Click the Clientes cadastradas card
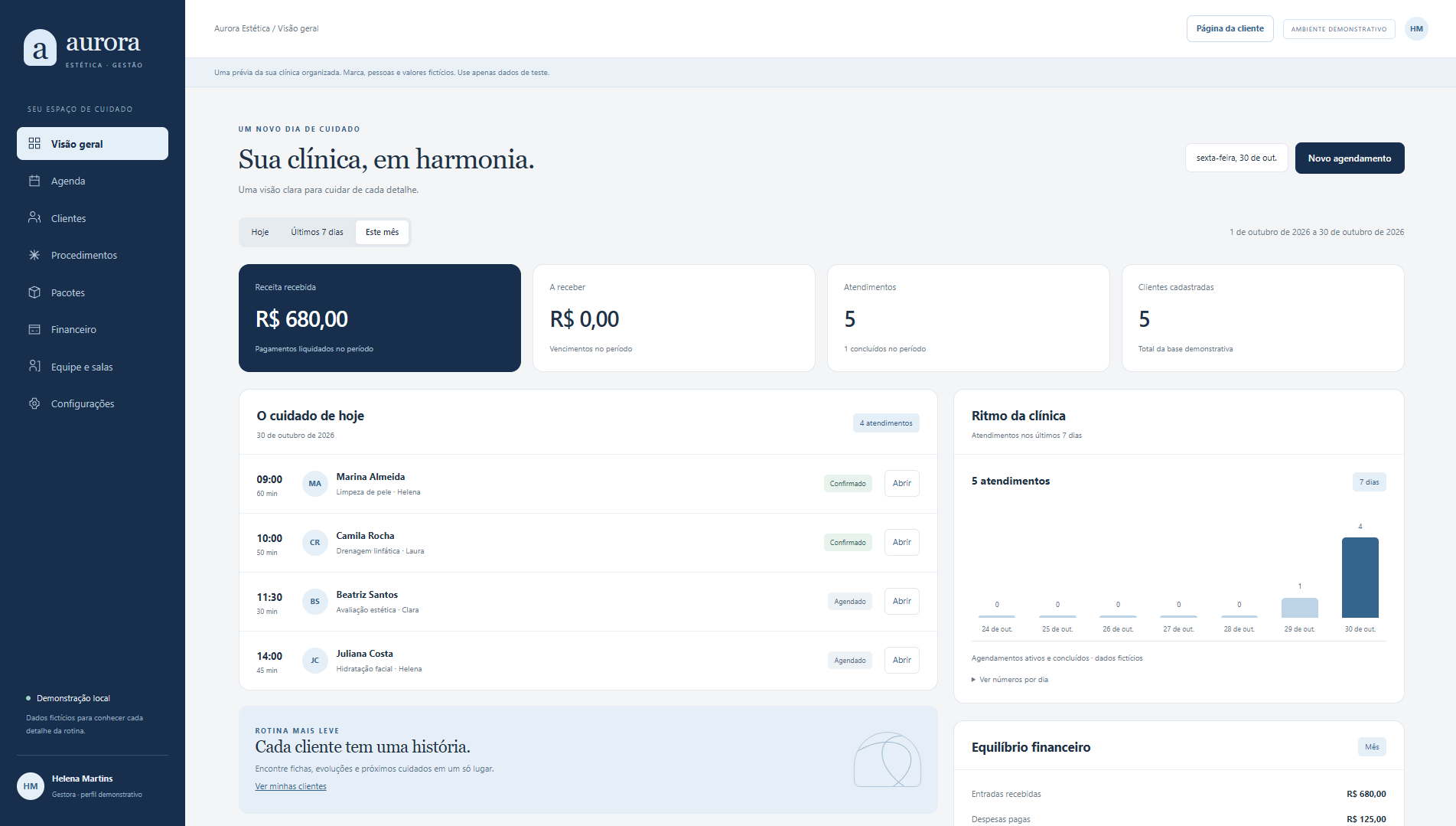Viewport: 1456px width, 826px height. 1262,318
